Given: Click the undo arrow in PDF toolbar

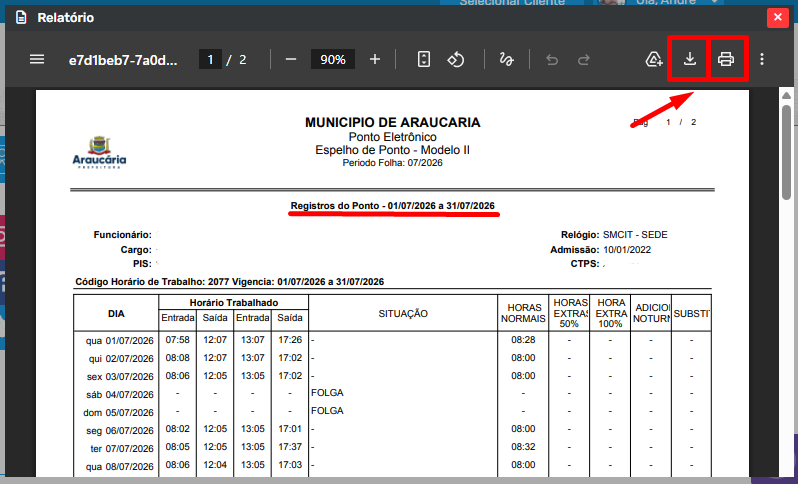Looking at the screenshot, I should pos(552,60).
